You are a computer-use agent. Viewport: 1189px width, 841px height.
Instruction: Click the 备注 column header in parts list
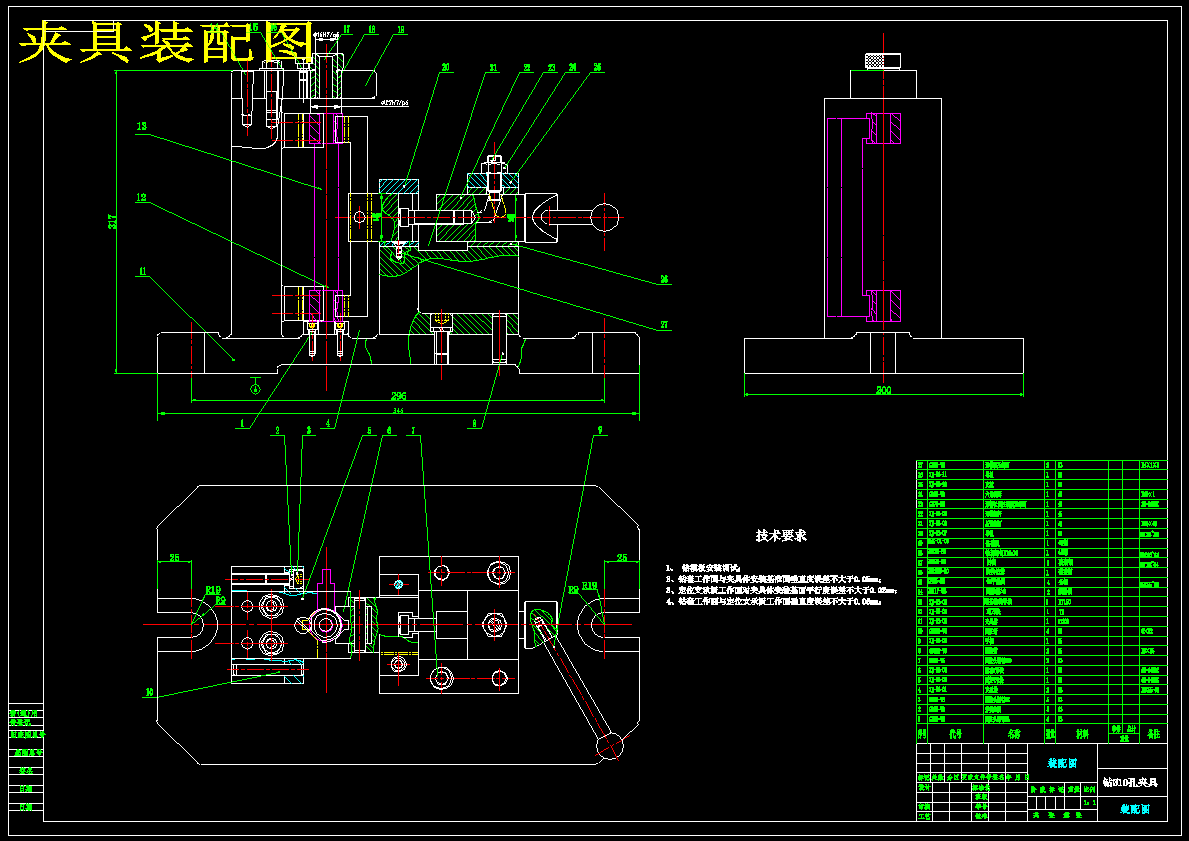1153,734
